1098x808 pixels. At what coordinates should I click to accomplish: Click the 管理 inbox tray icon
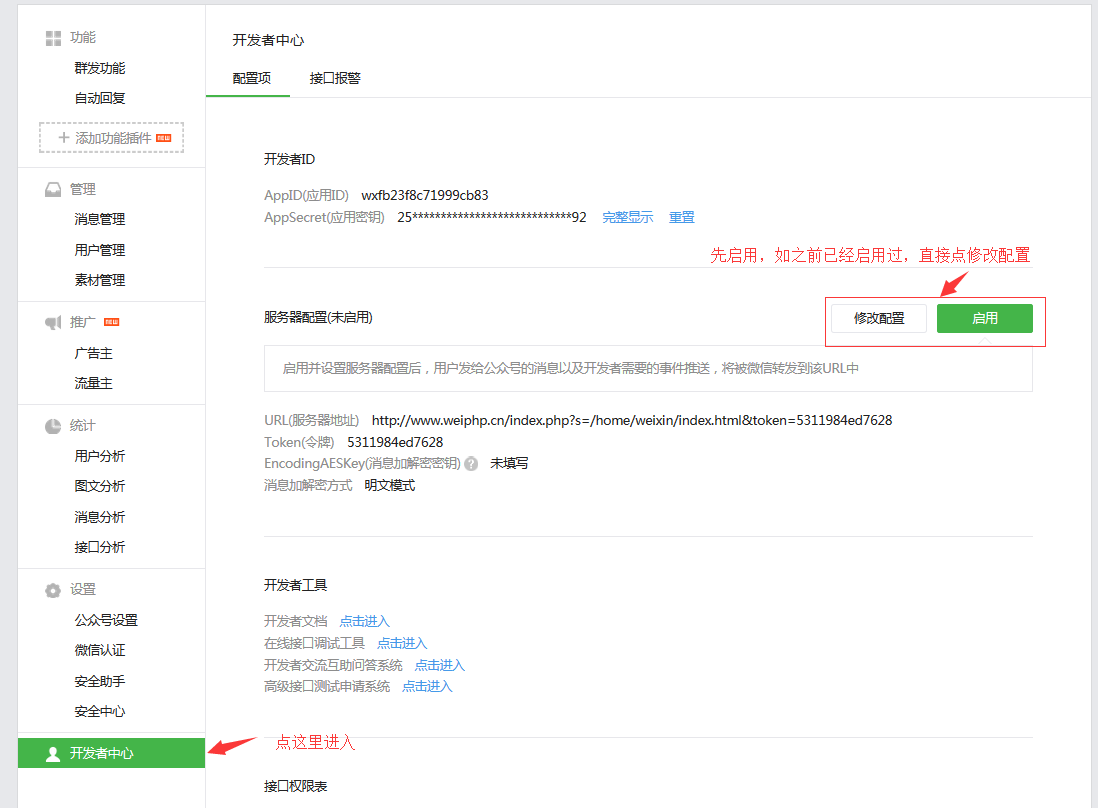coord(53,190)
